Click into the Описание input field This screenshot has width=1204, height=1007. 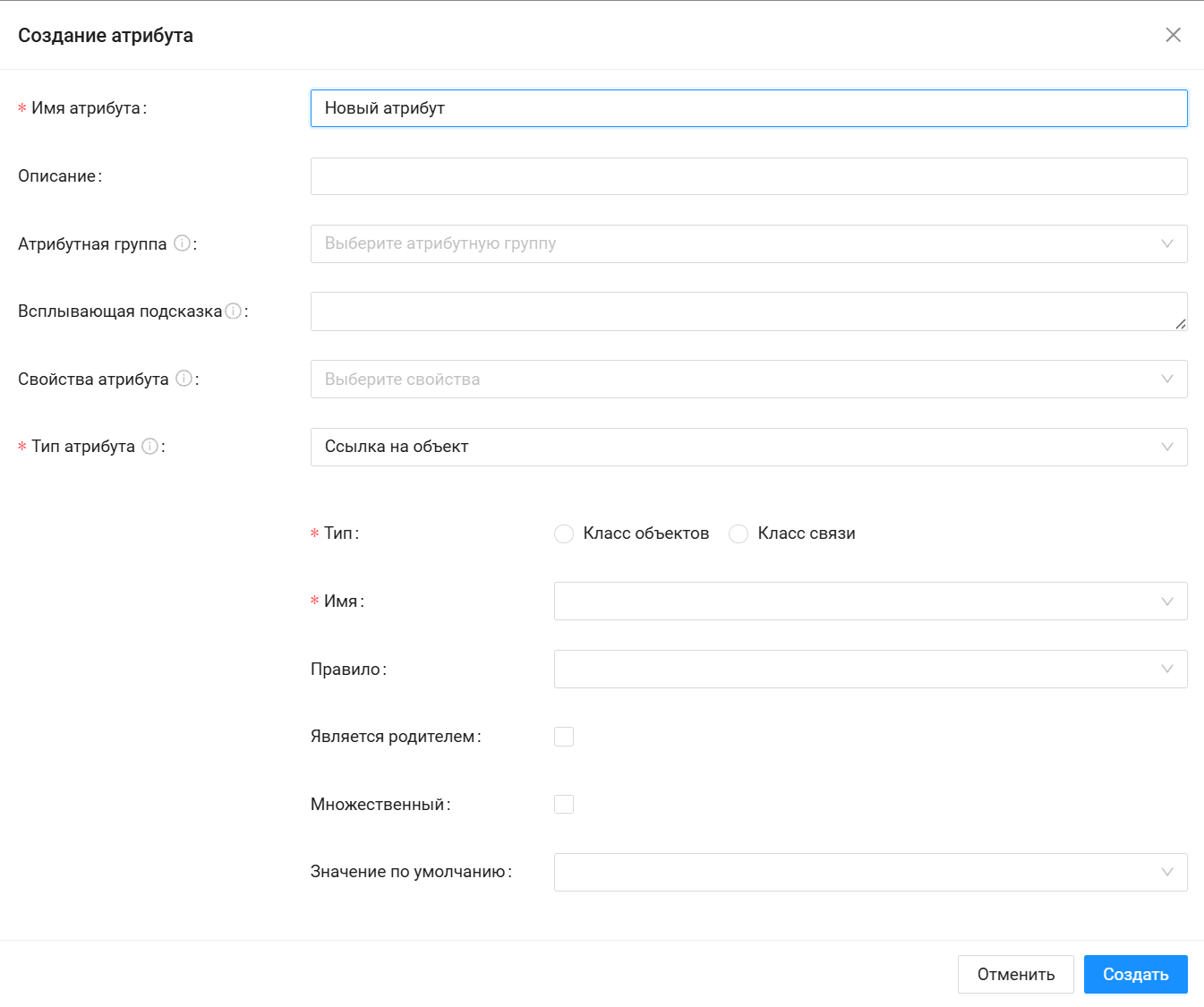(x=748, y=176)
